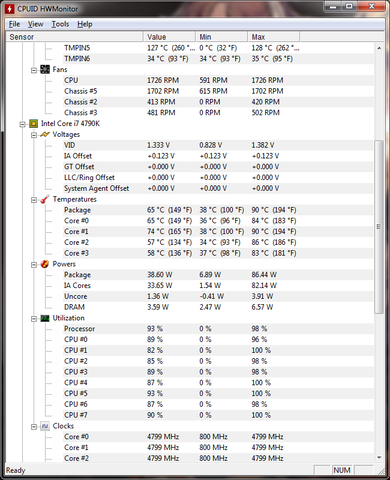Open the View menu
Viewport: 390px width, 480px height.
(x=35, y=24)
